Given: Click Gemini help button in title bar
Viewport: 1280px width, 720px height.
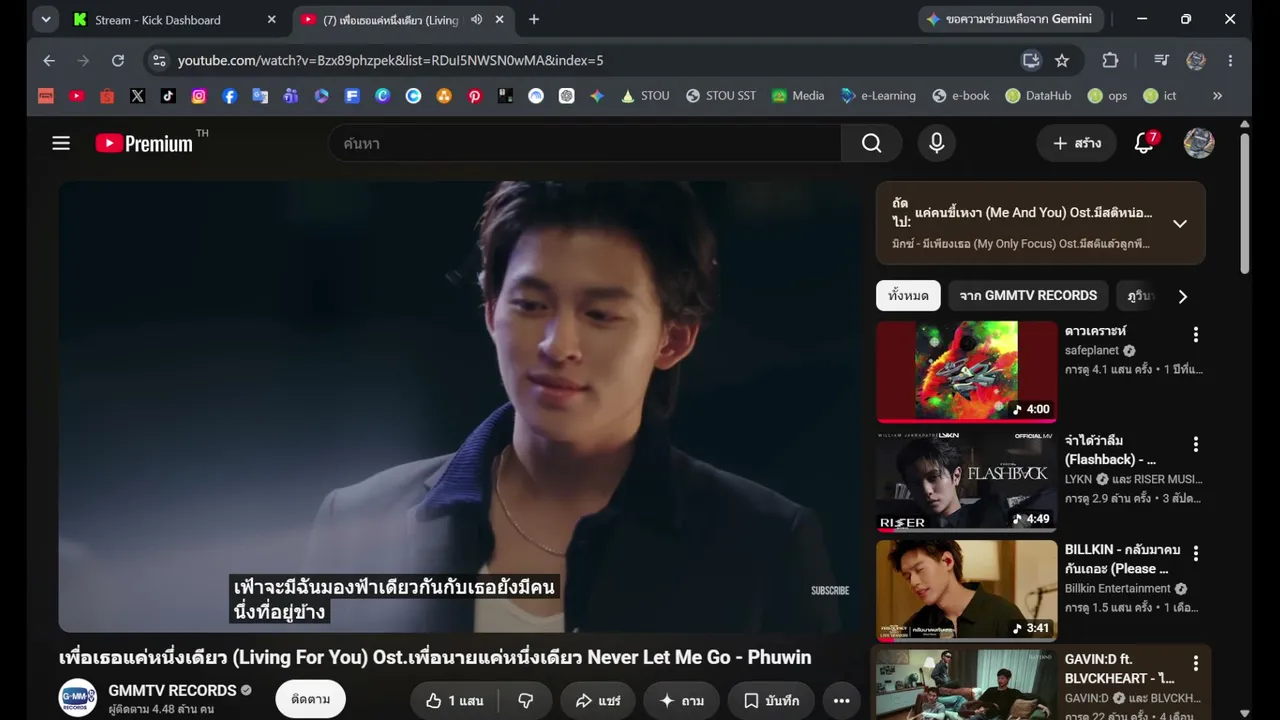Looking at the screenshot, I should coord(1009,19).
